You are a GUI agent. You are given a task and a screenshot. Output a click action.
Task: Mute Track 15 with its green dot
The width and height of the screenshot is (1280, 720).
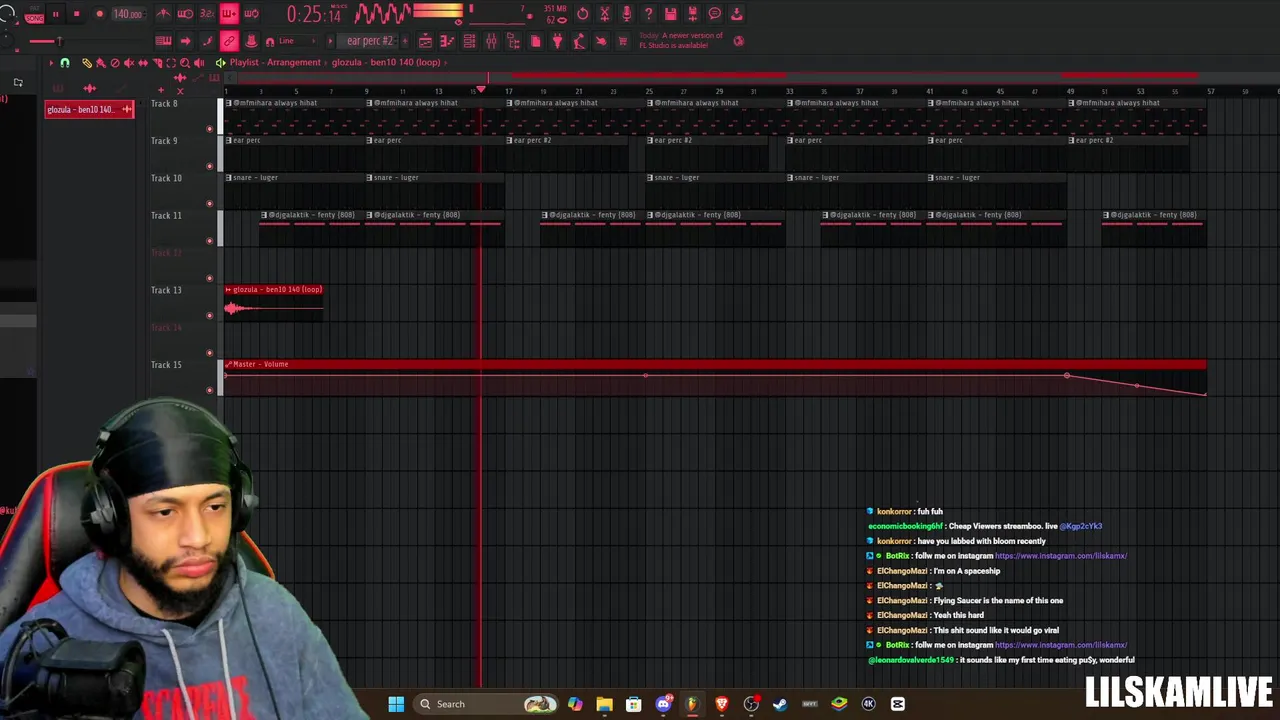click(x=209, y=390)
